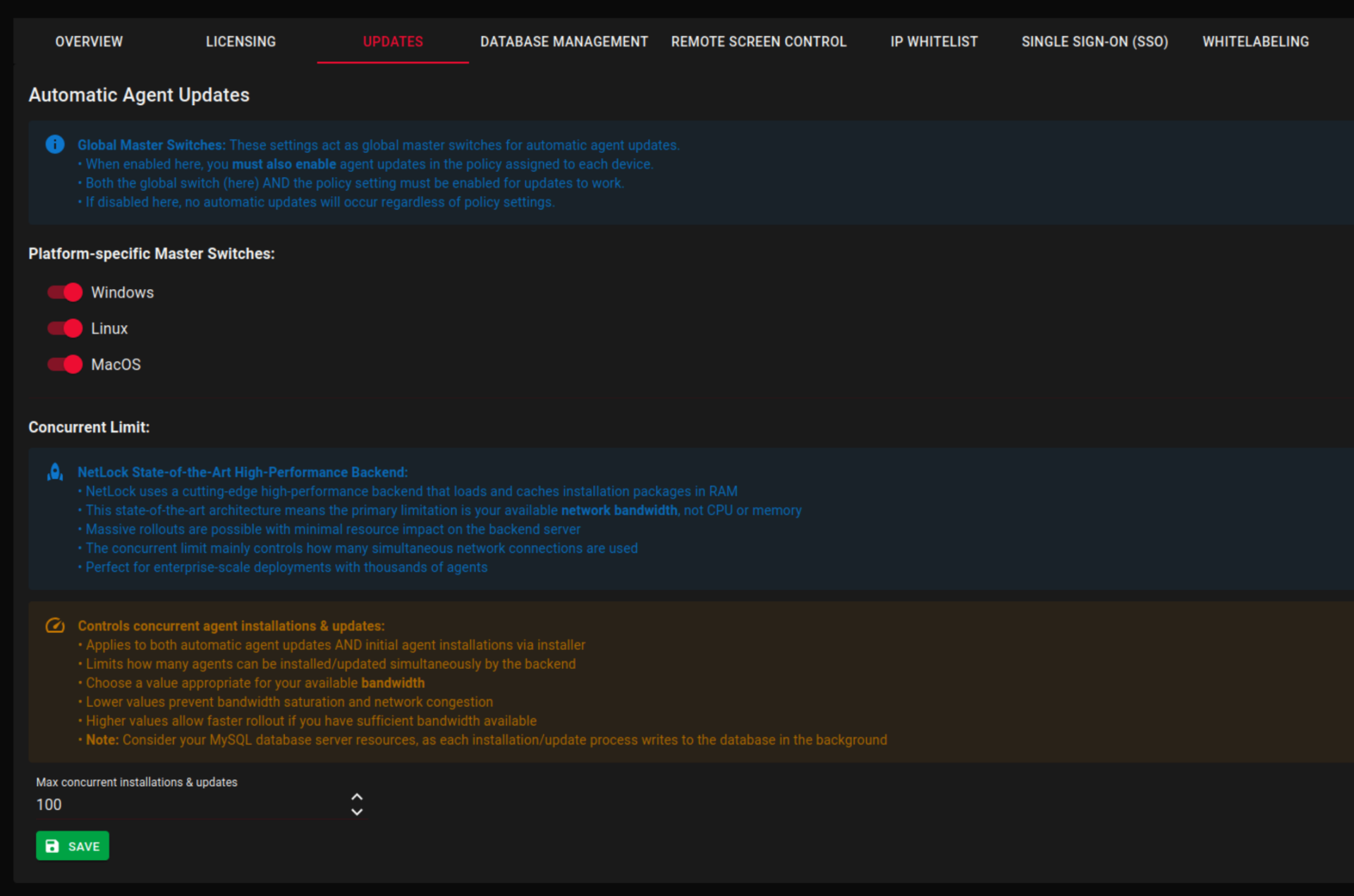Focus the Max concurrent installations & updates field
1354x896 pixels.
(x=176, y=804)
